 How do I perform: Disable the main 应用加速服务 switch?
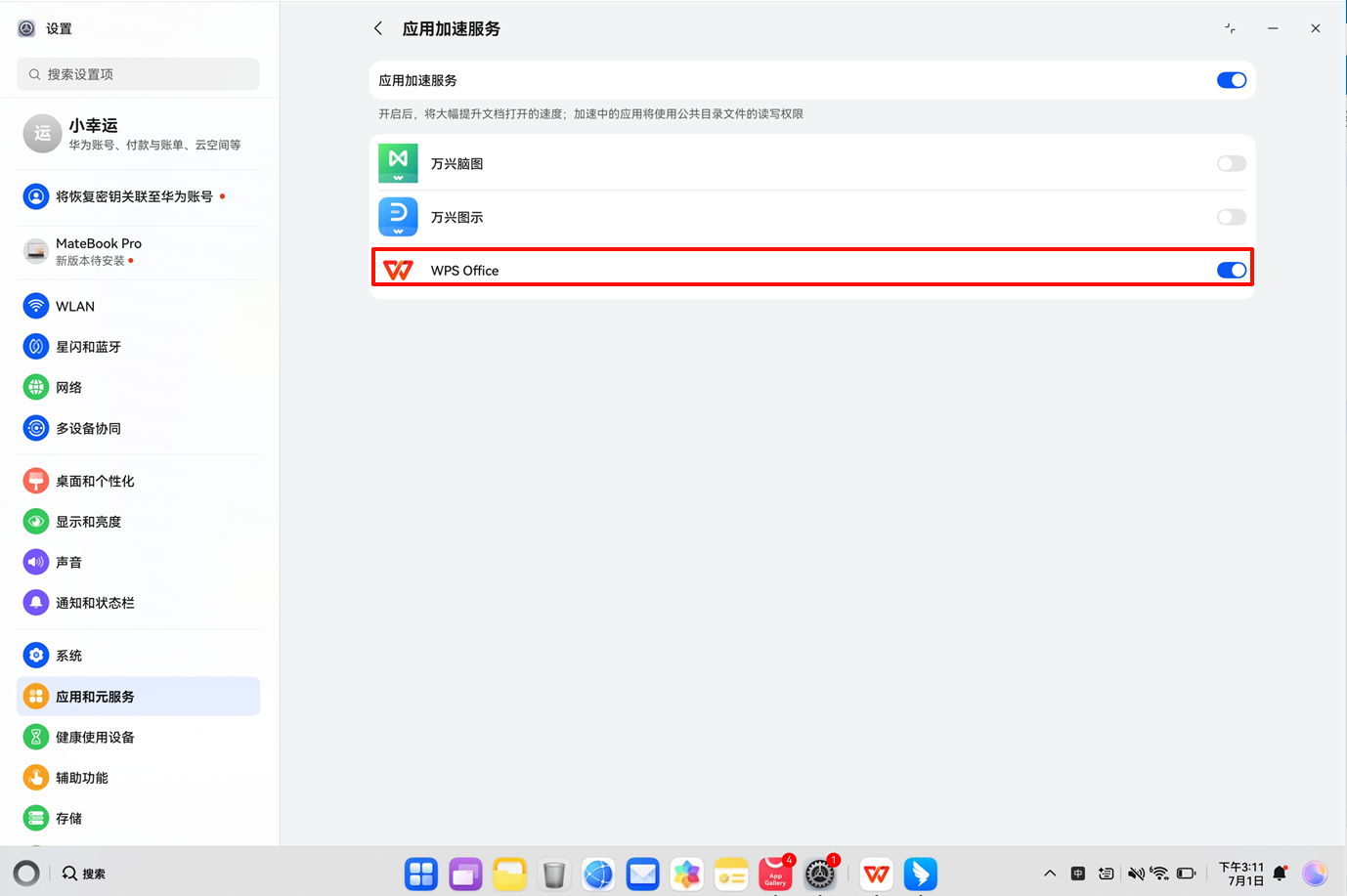click(x=1232, y=80)
